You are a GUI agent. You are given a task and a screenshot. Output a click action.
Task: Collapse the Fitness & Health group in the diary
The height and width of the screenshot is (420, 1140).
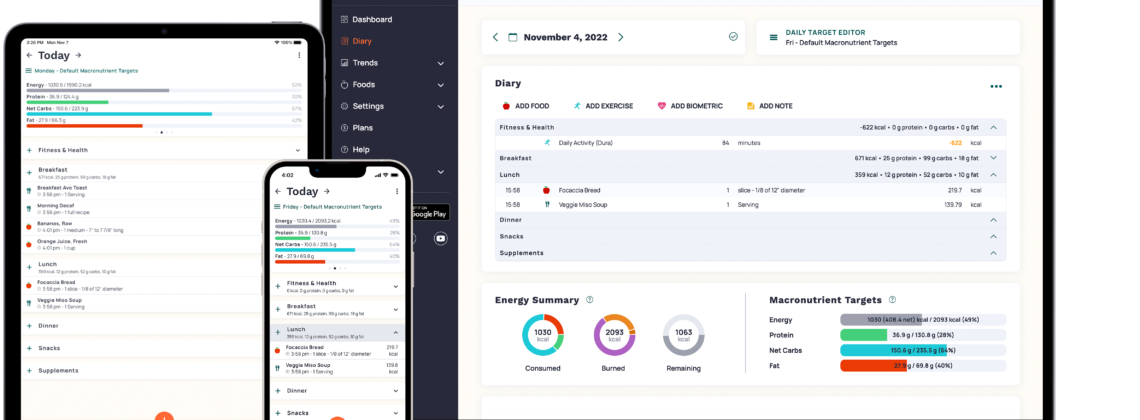(993, 128)
